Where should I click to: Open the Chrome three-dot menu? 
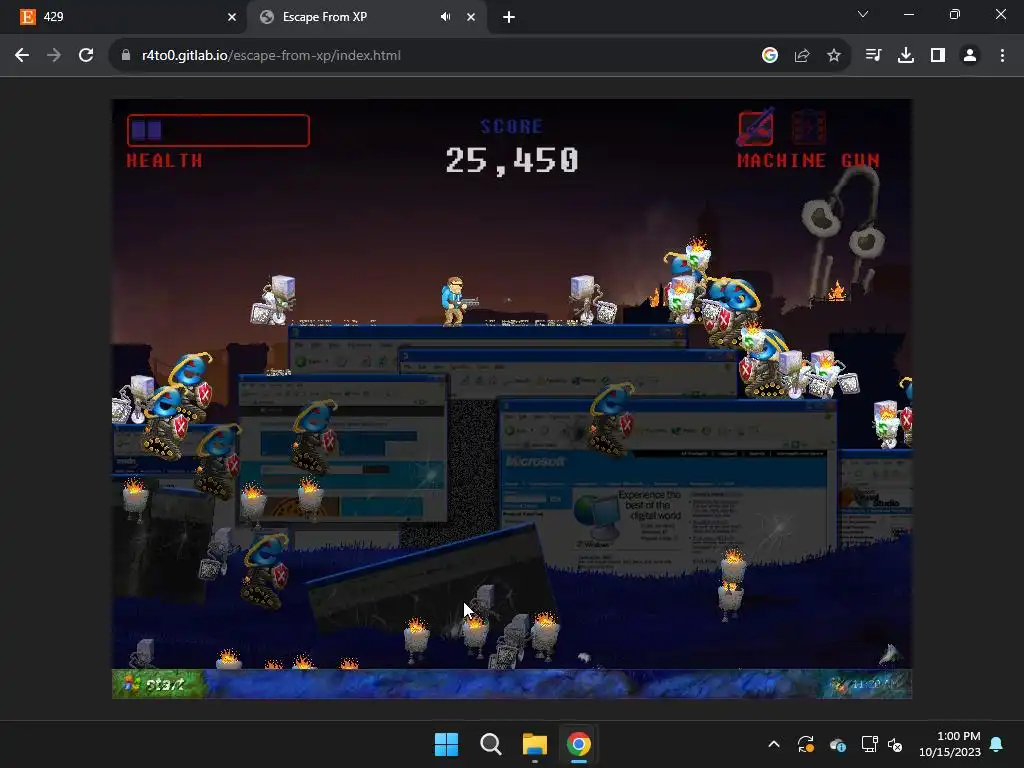point(1002,56)
